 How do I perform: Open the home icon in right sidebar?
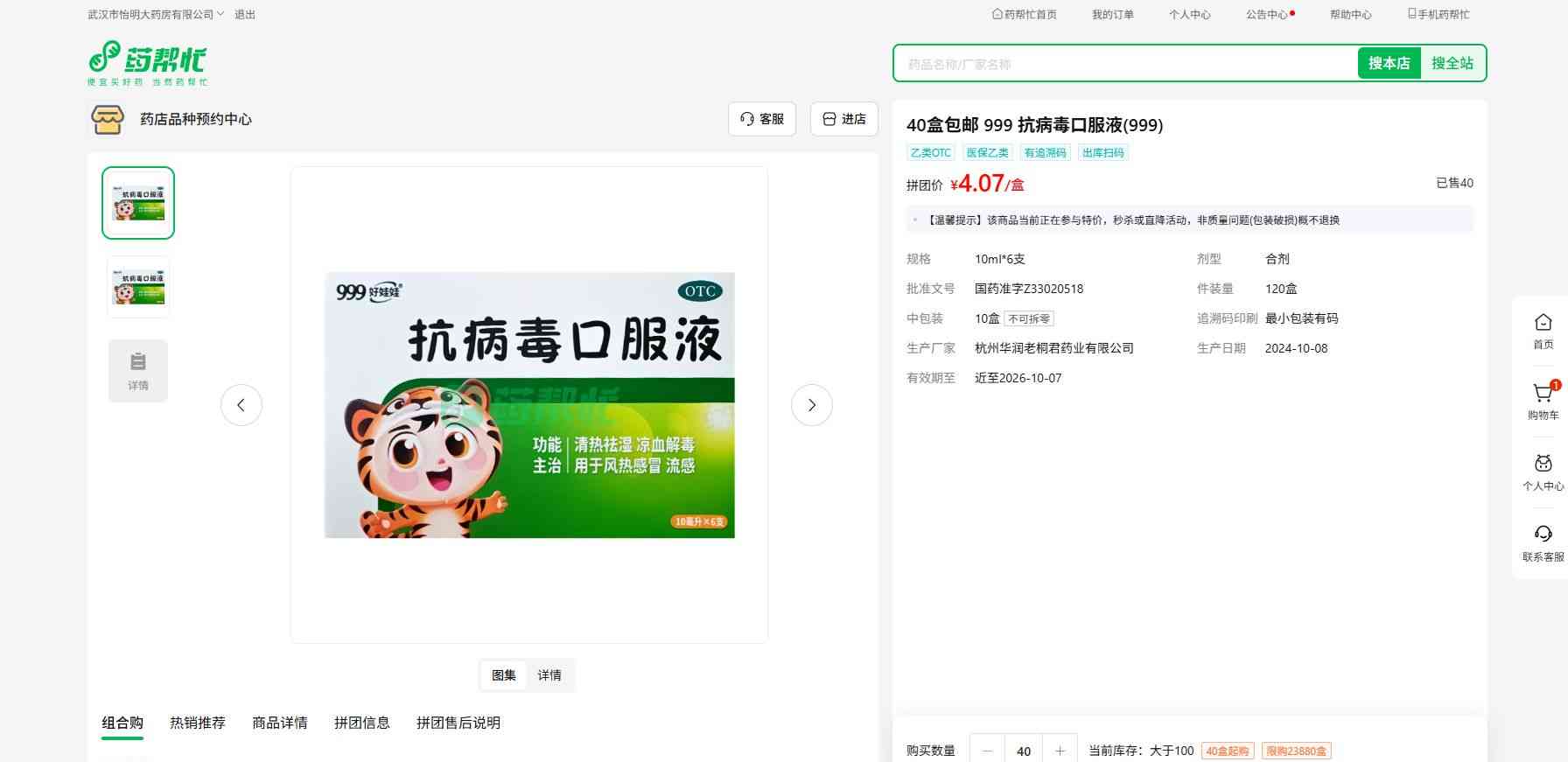click(x=1543, y=323)
